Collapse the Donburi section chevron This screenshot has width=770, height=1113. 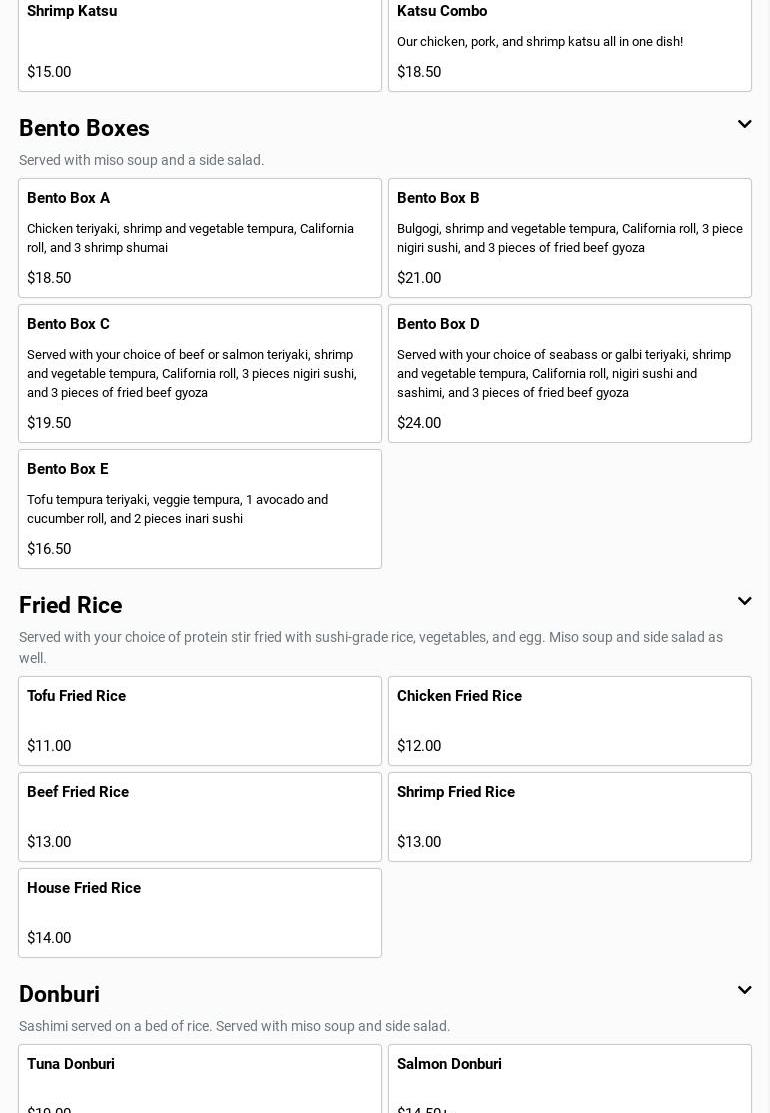pos(744,991)
